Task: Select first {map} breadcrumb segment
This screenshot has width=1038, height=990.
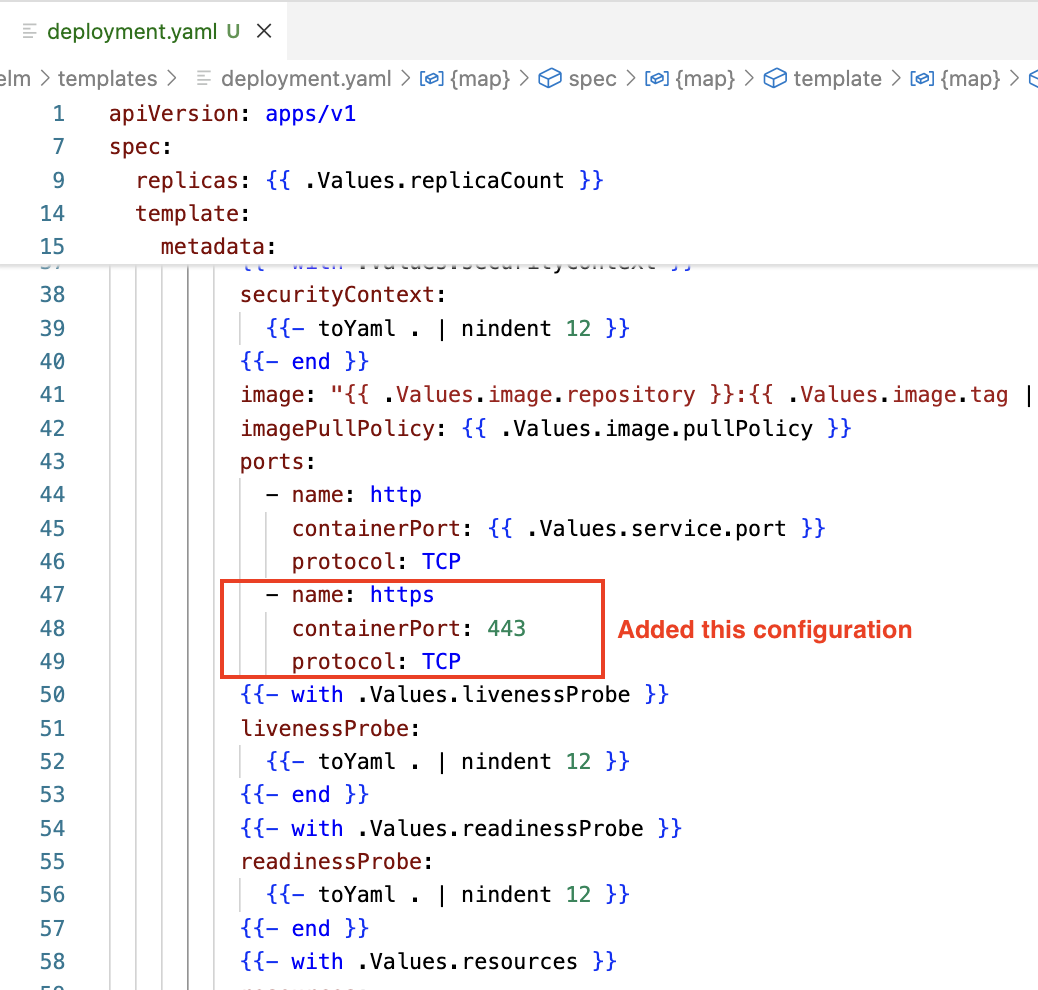Action: pyautogui.click(x=480, y=79)
